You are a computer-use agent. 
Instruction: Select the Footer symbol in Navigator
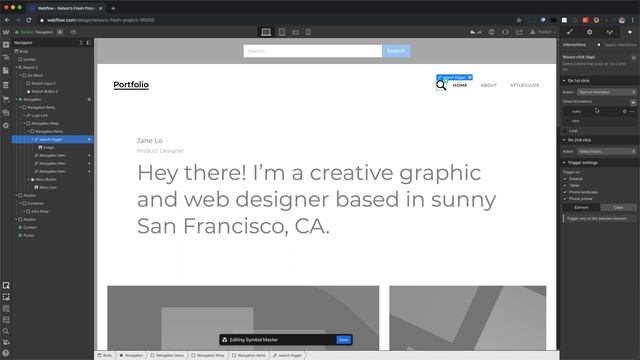[x=53, y=236]
